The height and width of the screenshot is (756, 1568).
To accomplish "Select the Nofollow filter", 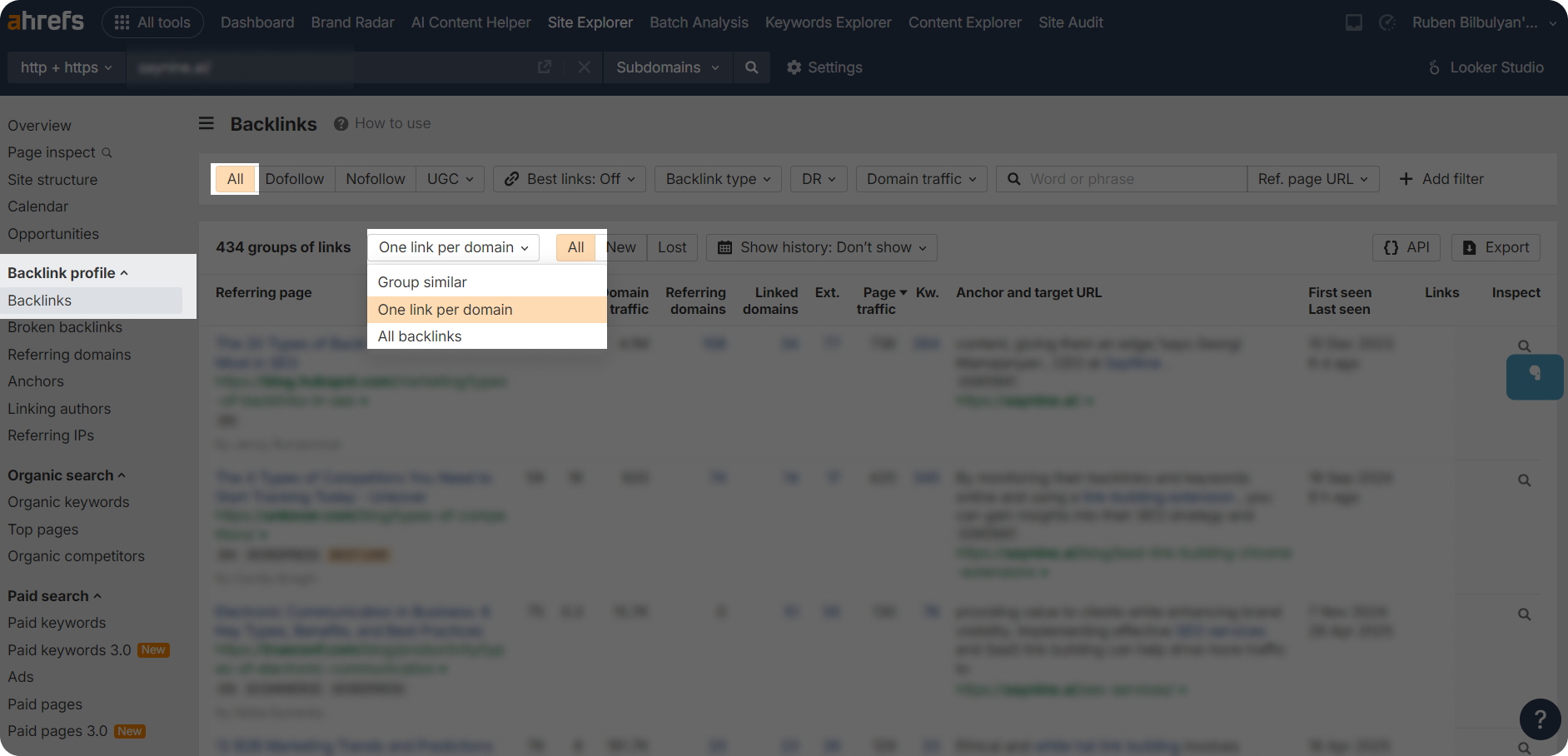I will click(376, 179).
